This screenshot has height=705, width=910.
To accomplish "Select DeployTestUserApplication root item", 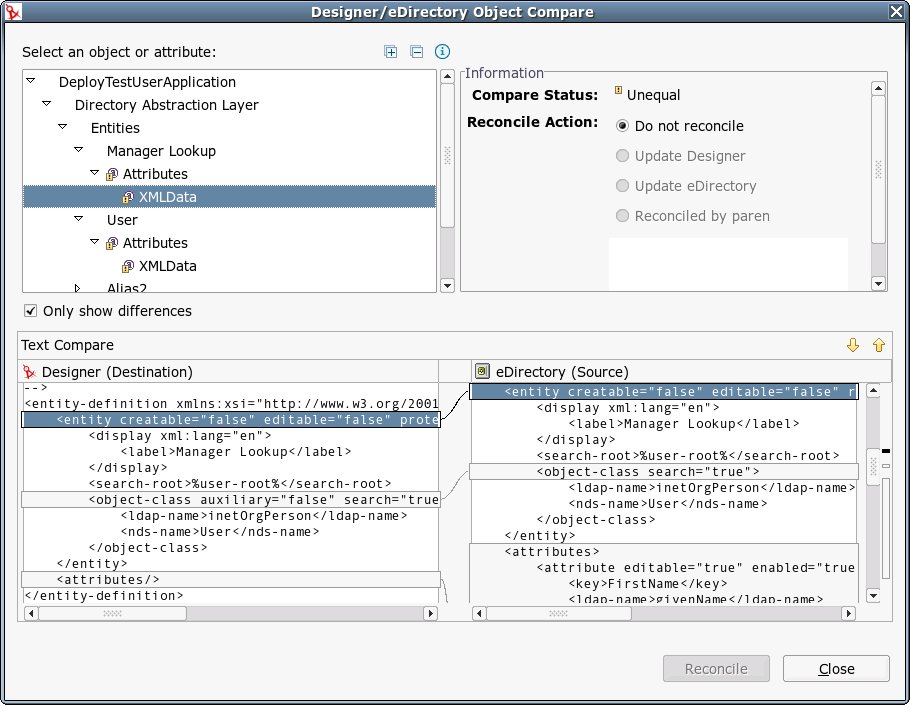I will click(147, 82).
